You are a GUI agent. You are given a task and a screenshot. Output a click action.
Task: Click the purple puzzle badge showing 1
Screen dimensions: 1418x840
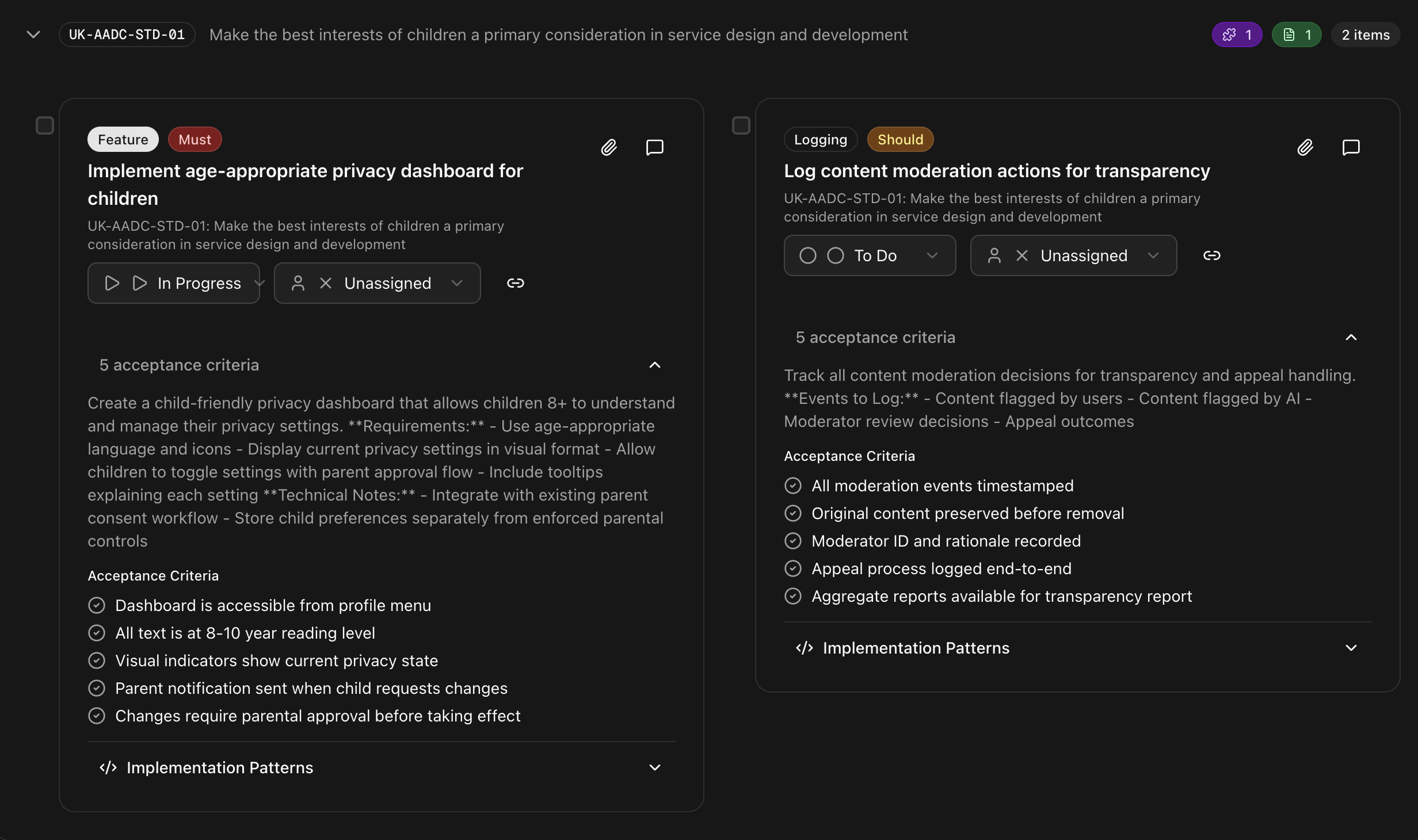pos(1237,35)
